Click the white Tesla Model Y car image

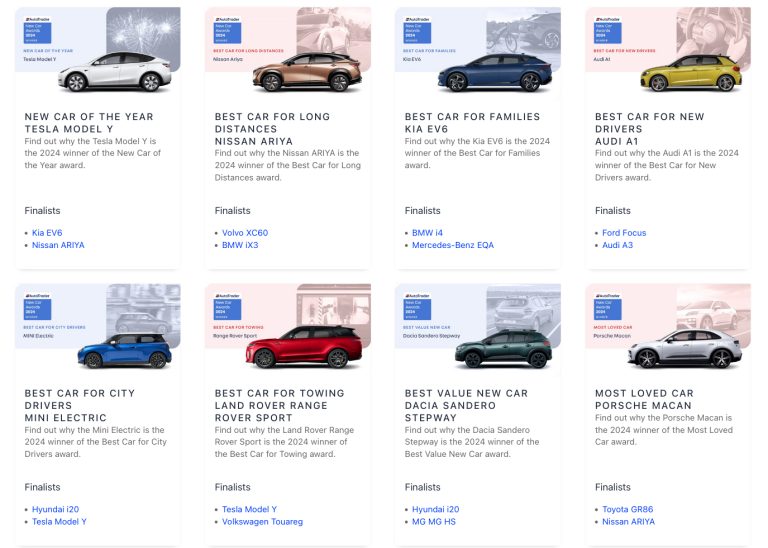[115, 71]
